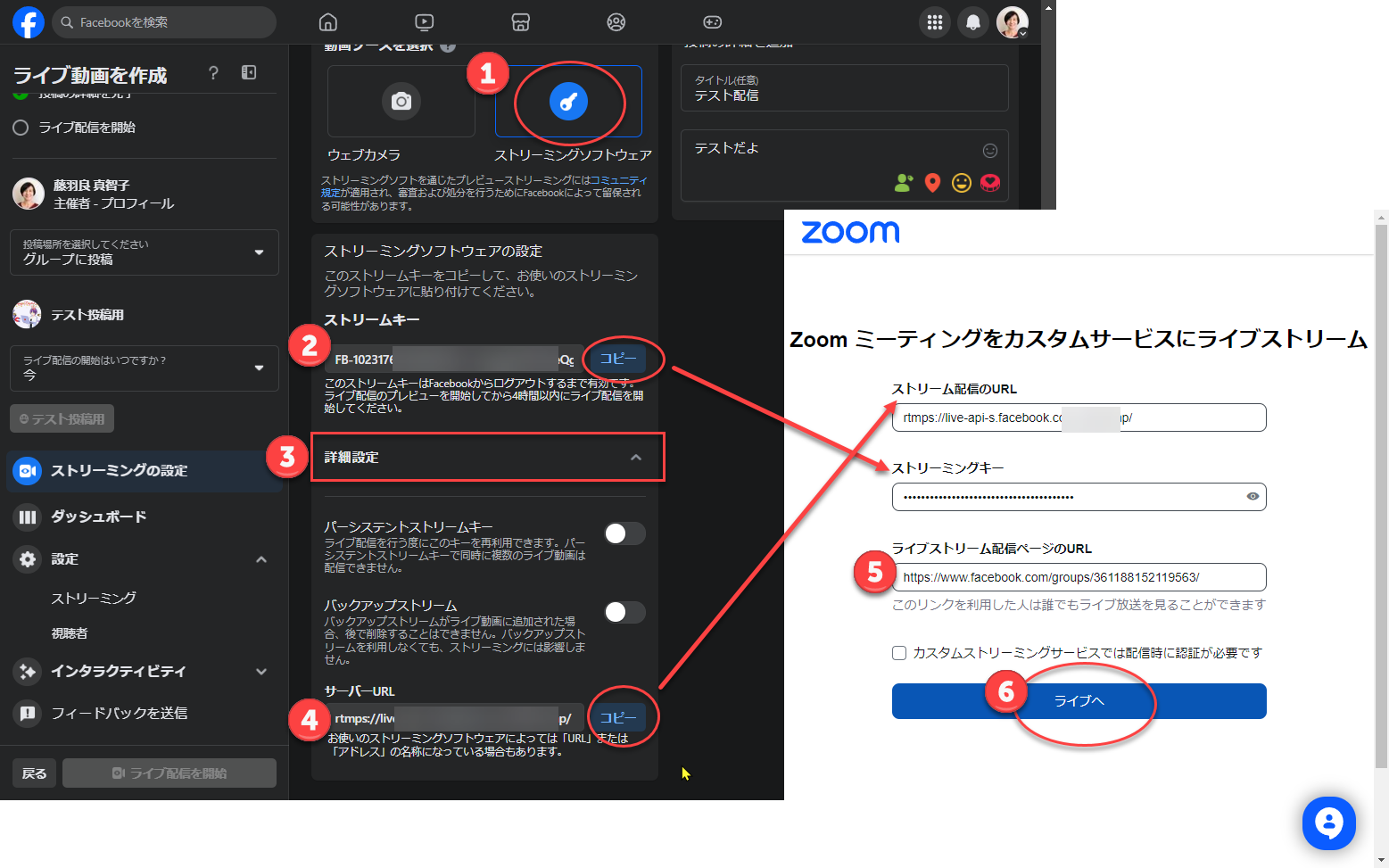Open the Facebook menu grid icon

tap(935, 22)
